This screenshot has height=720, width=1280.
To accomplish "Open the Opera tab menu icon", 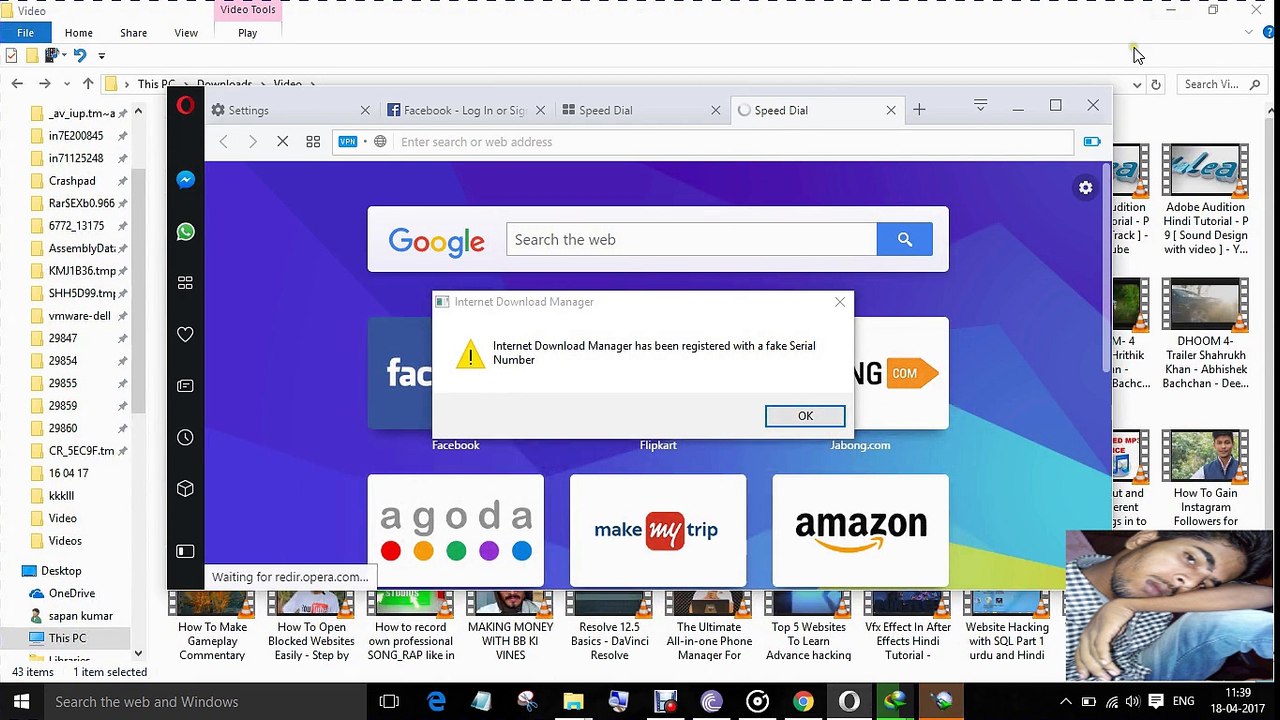I will [x=980, y=105].
